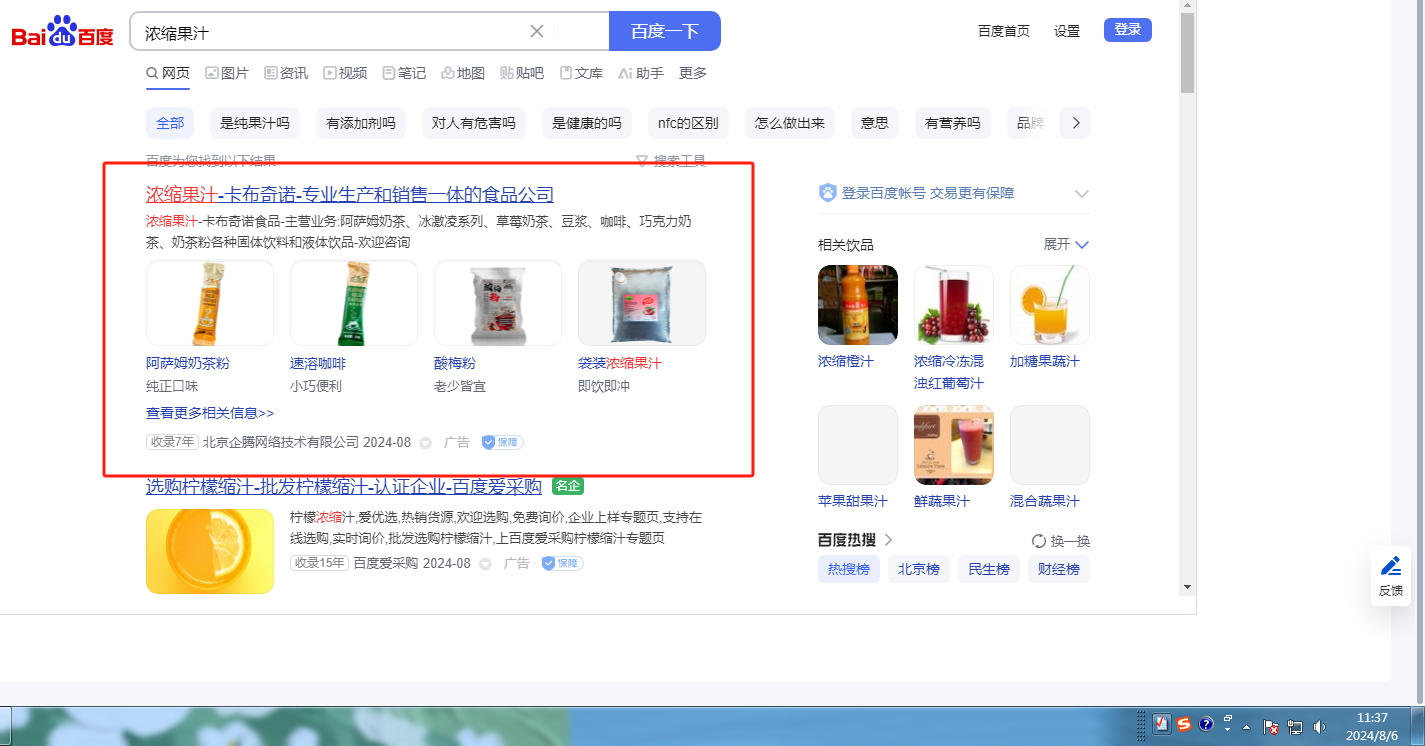Switch to the 地图 search tab

coord(463,73)
